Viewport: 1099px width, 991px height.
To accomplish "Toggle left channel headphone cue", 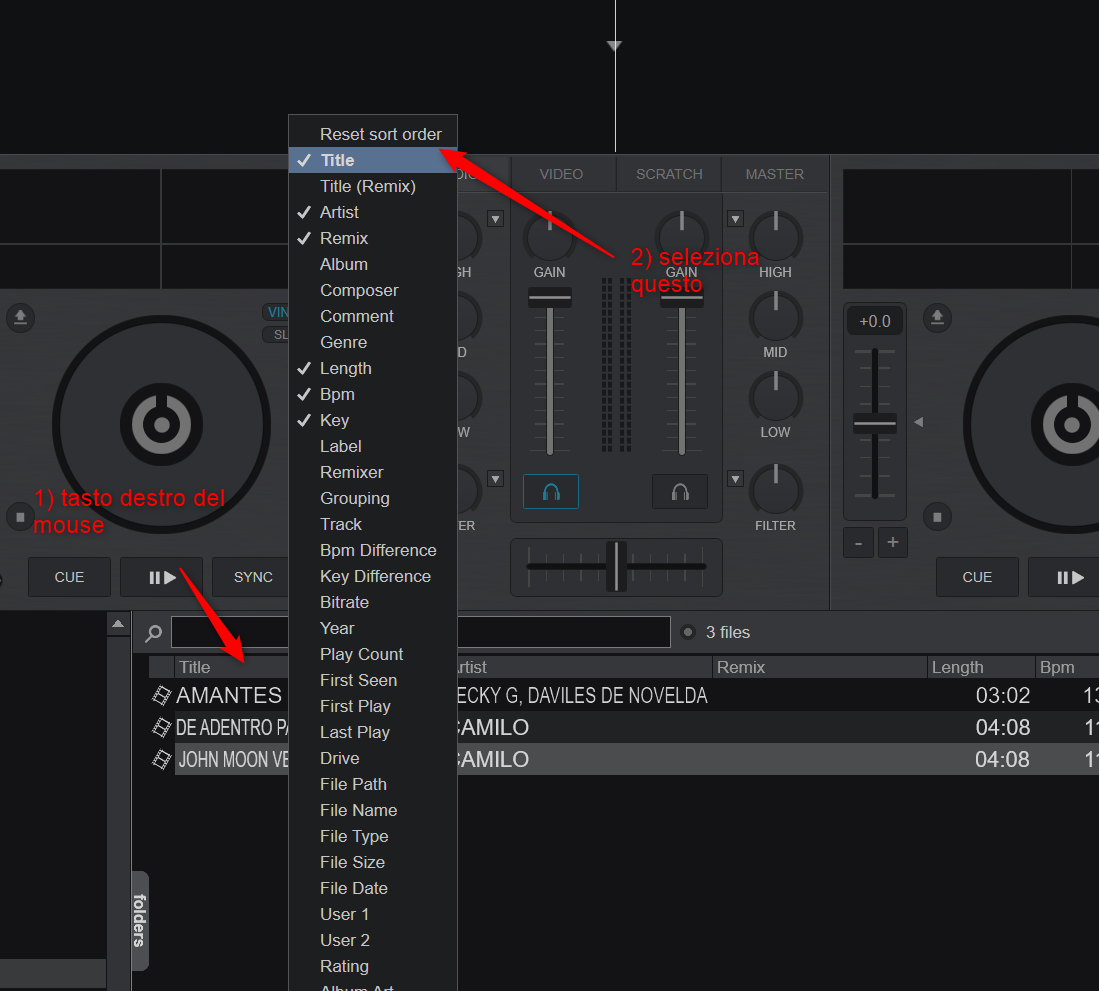I will click(x=551, y=491).
